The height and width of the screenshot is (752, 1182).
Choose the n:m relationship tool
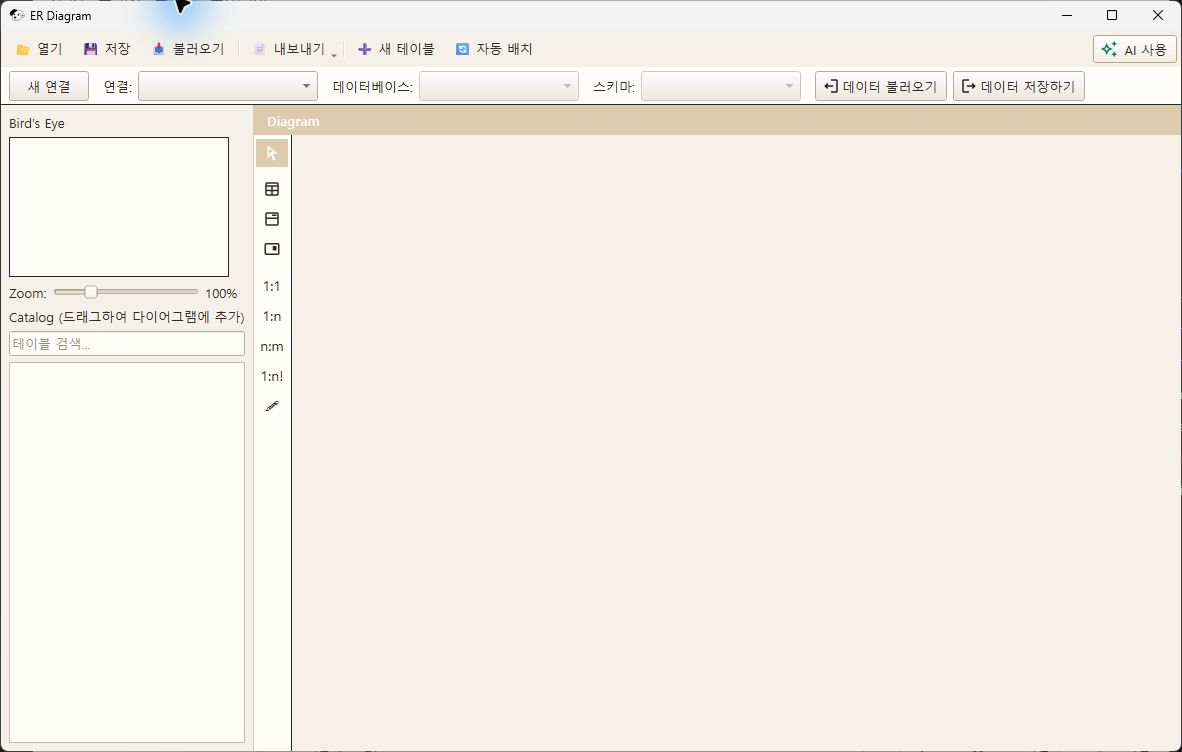(x=272, y=347)
